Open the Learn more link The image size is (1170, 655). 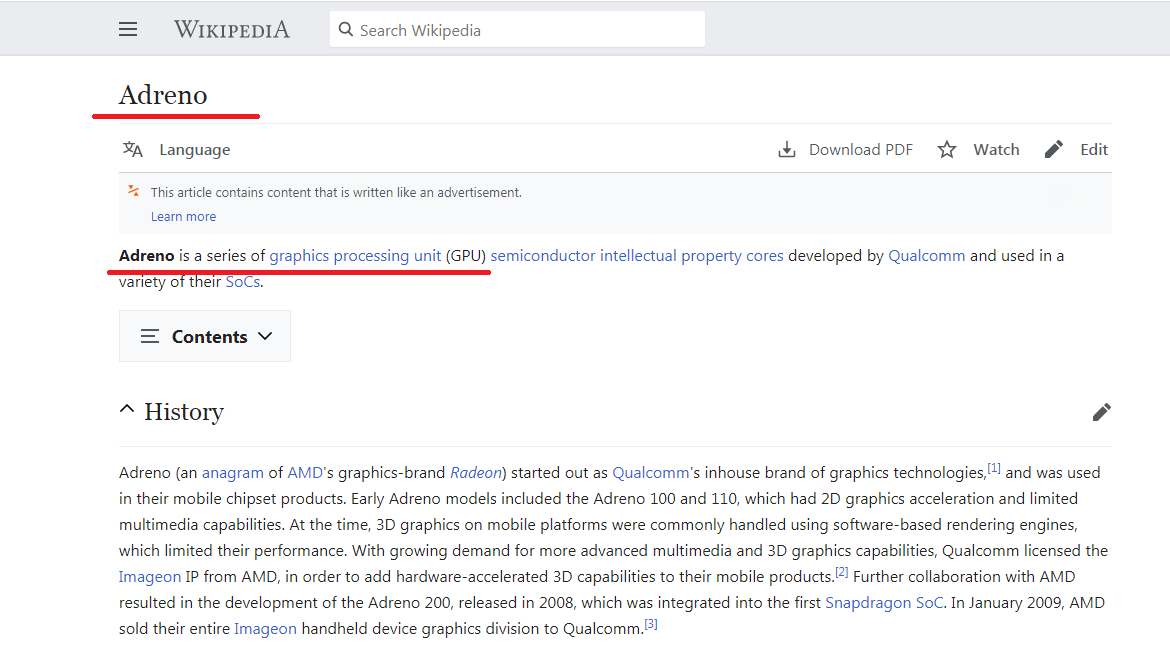183,217
